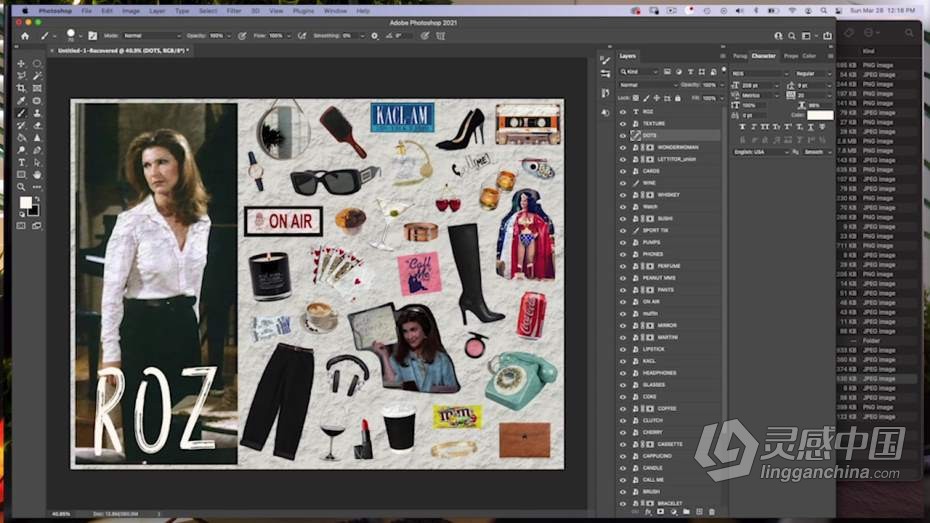Select the Brush tool in toolbox

(21, 113)
